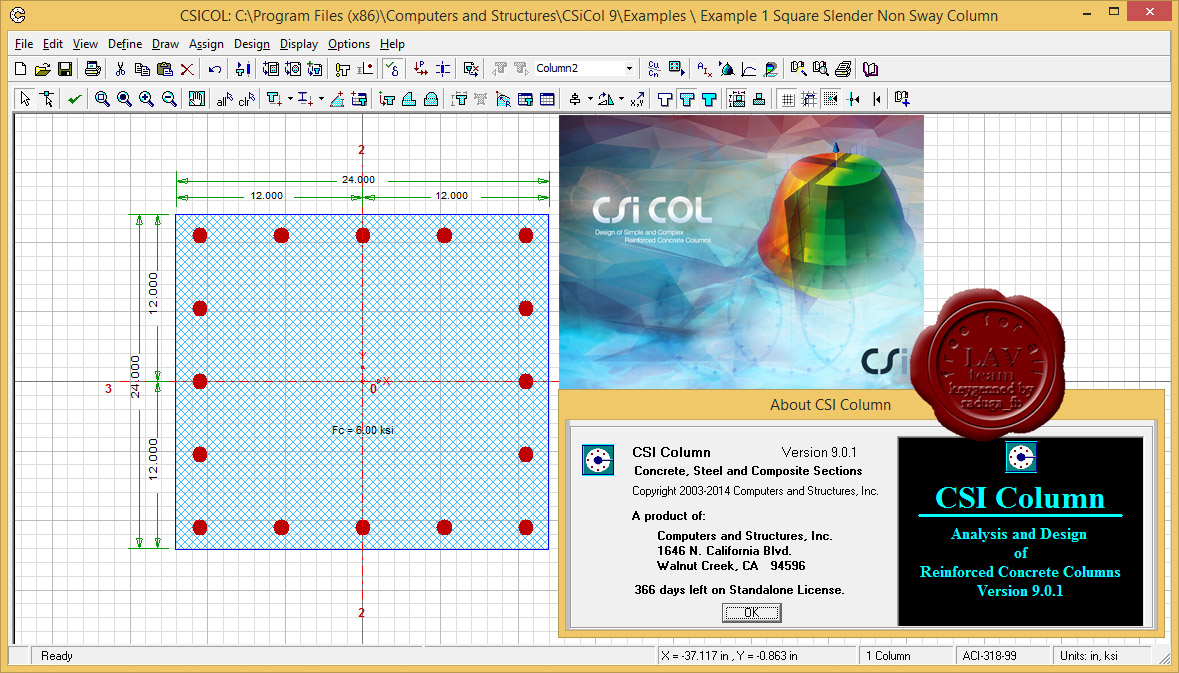Click the Cu/Cn capacity ratio icon
Image resolution: width=1179 pixels, height=673 pixels.
tap(654, 69)
